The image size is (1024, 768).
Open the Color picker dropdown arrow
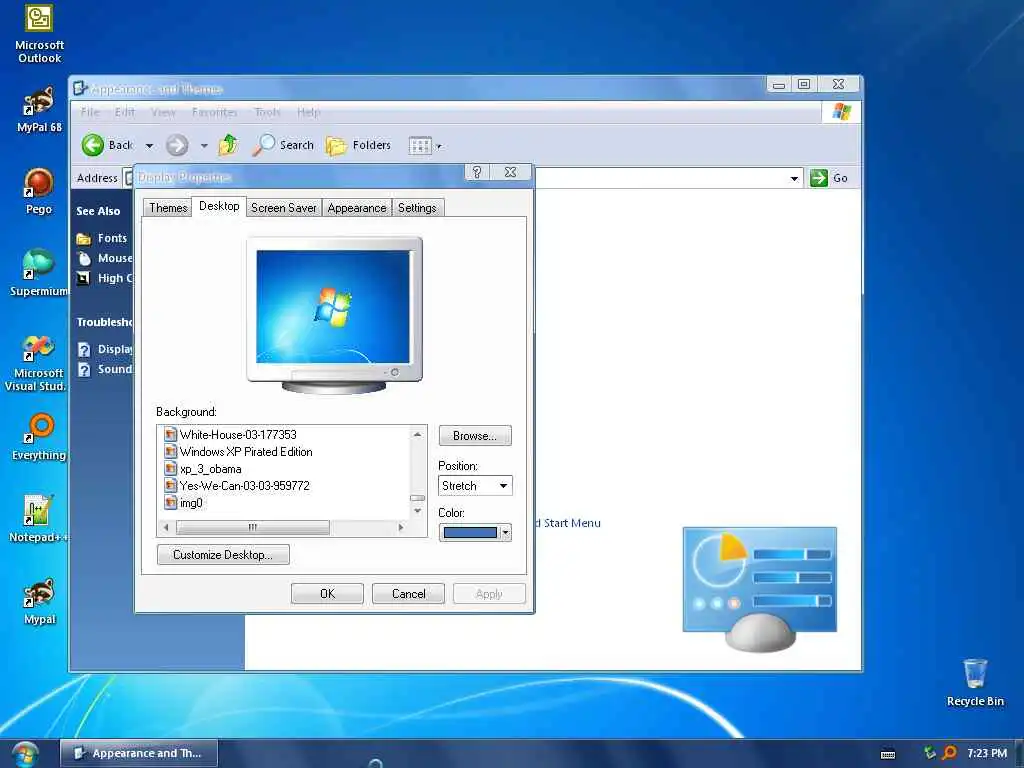point(505,532)
